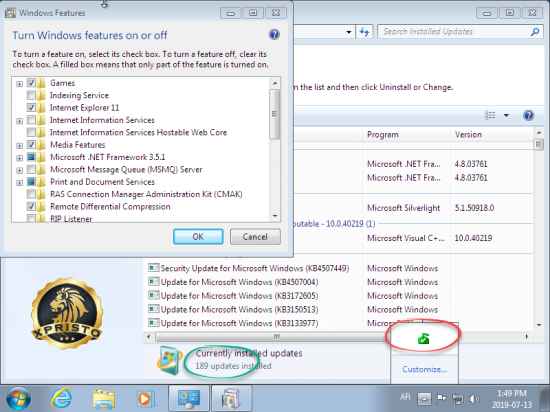Open the address bar dropdown arrow
Image resolution: width=550 pixels, height=412 pixels.
click(349, 32)
